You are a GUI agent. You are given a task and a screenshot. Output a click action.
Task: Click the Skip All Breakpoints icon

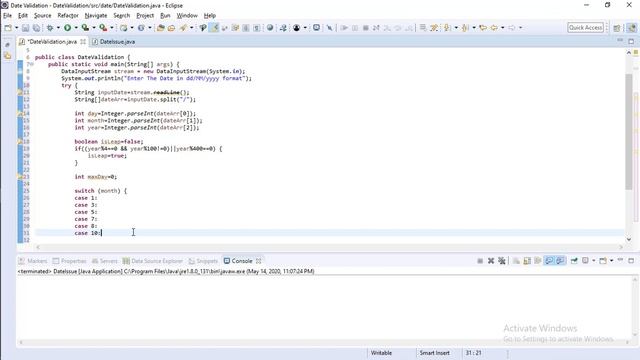[x=329, y=28]
